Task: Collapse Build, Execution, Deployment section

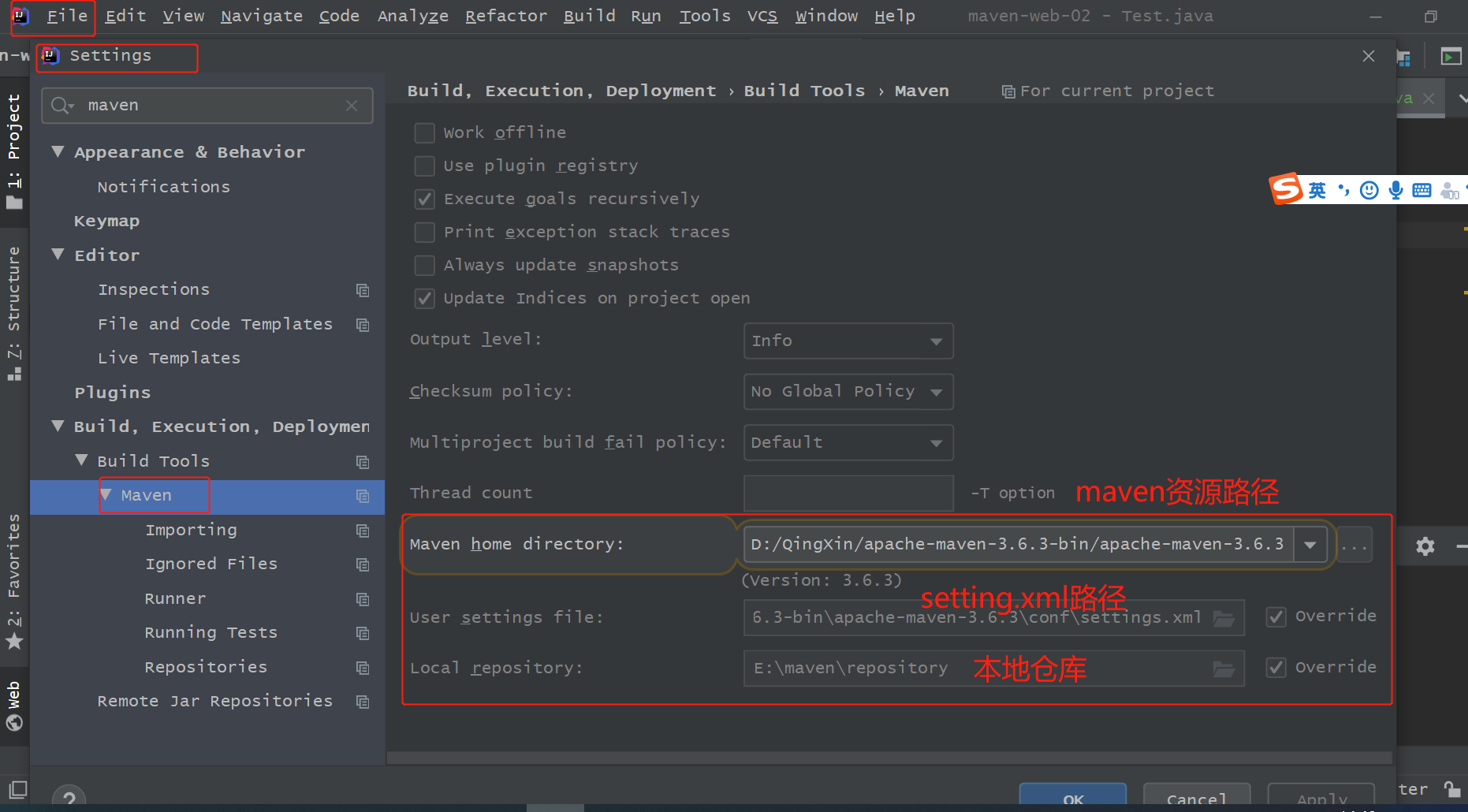Action: tap(58, 426)
